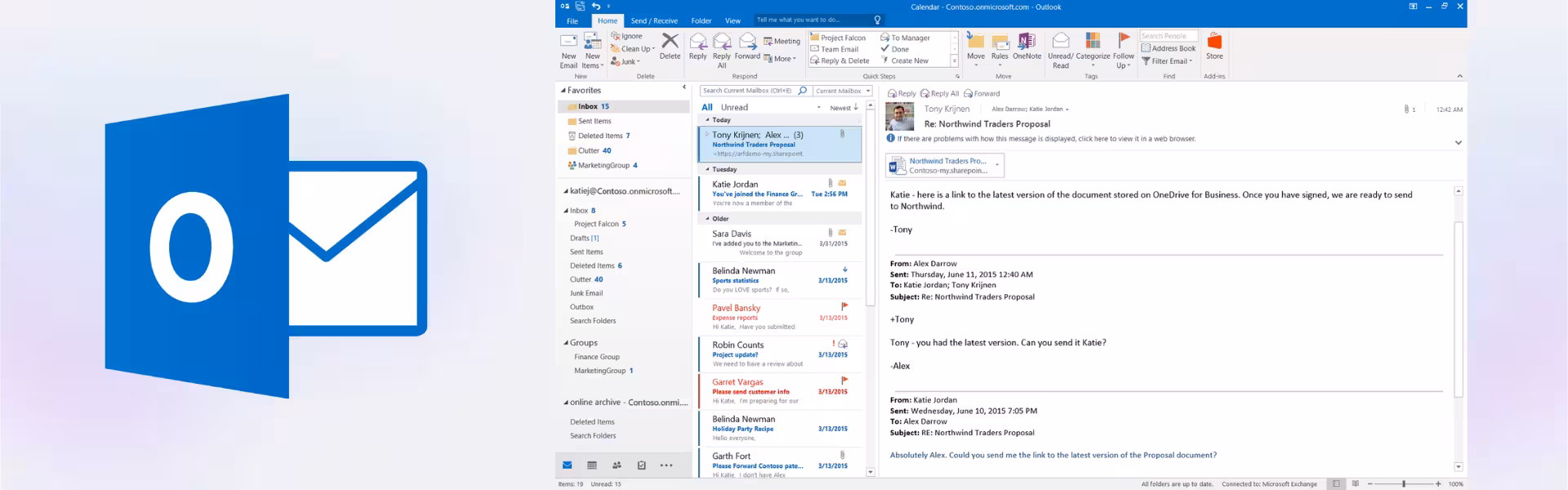
Task: Click Ignore conversation icon
Action: tap(616, 36)
